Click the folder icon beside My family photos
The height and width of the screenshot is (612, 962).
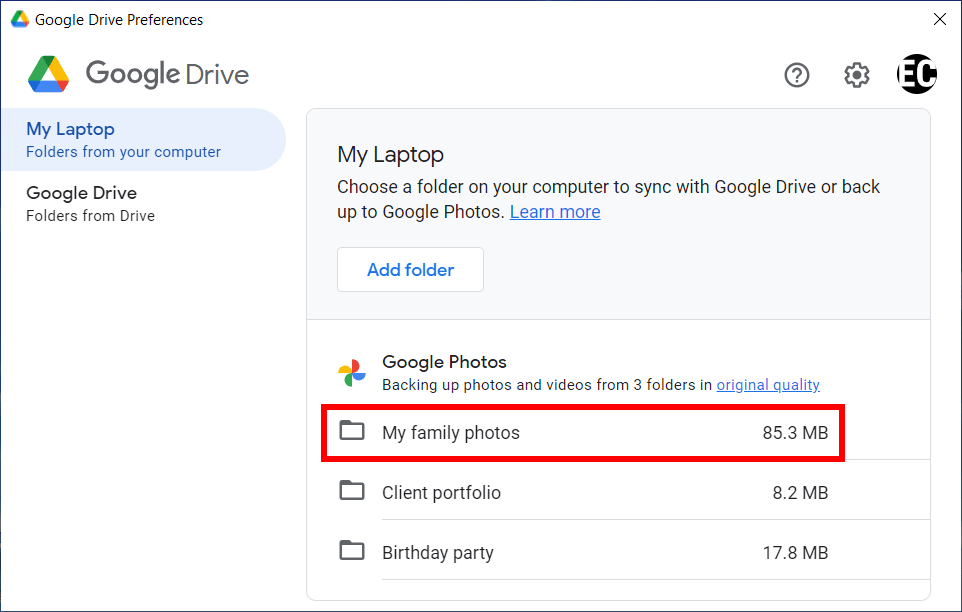point(352,431)
